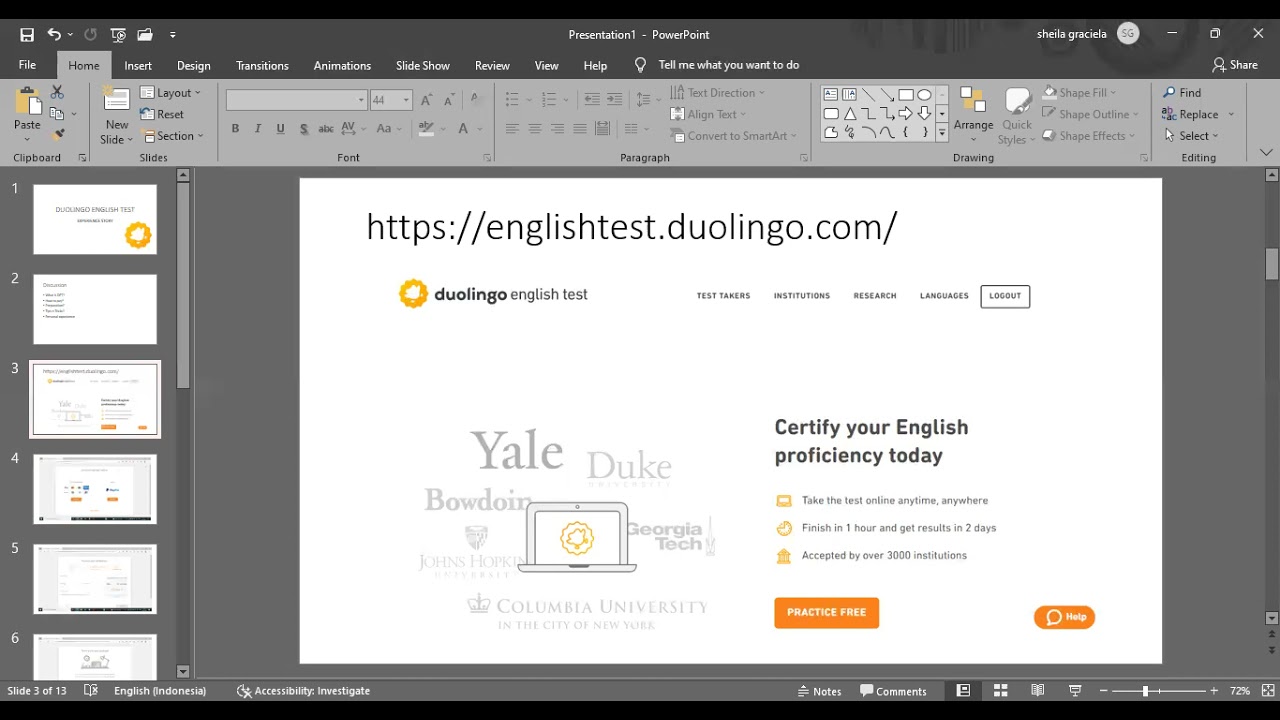Expand the Shape Outline dropdown
The height and width of the screenshot is (720, 1280).
tap(1090, 114)
